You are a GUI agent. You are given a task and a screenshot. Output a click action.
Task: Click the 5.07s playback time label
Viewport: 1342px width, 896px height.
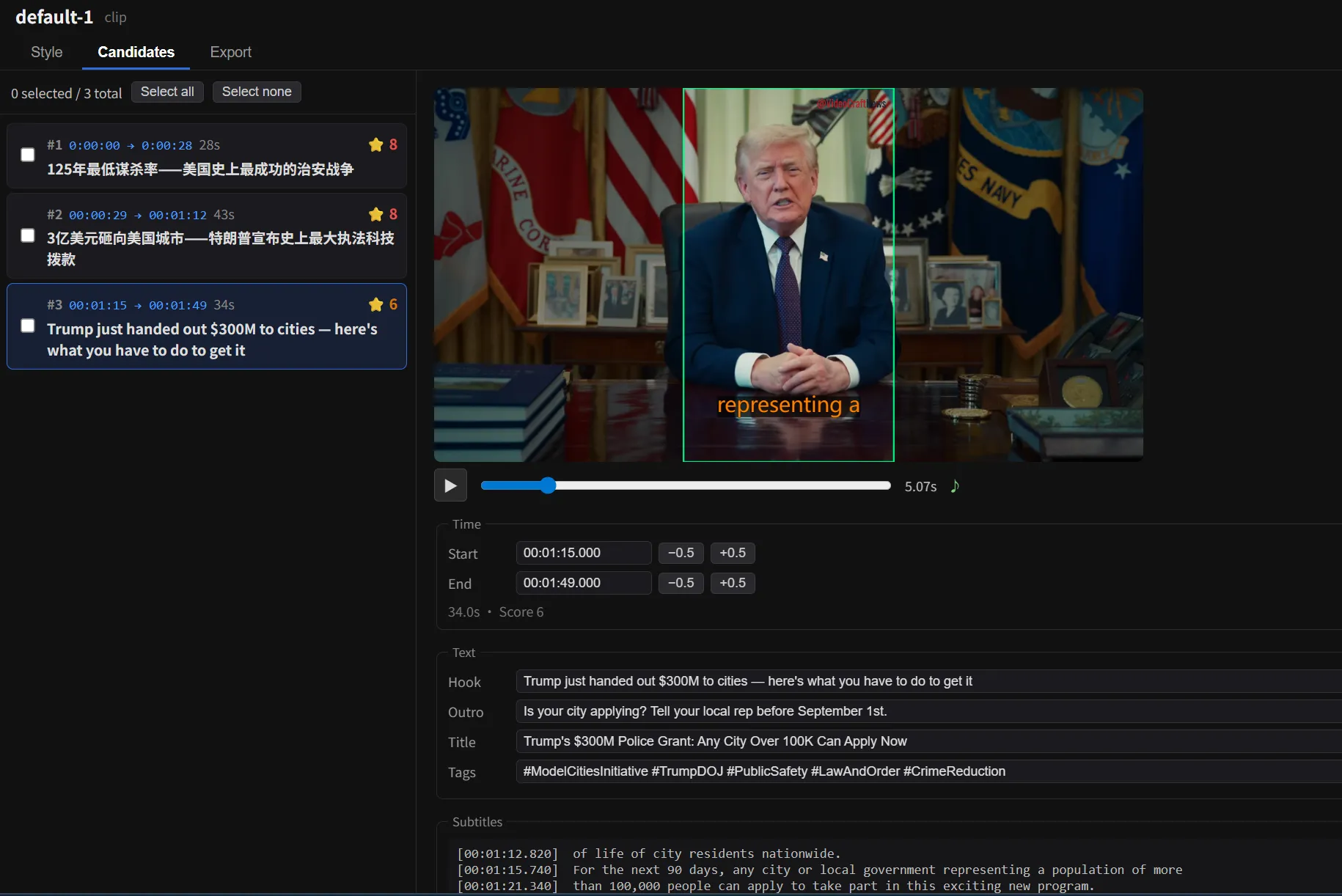pos(920,486)
